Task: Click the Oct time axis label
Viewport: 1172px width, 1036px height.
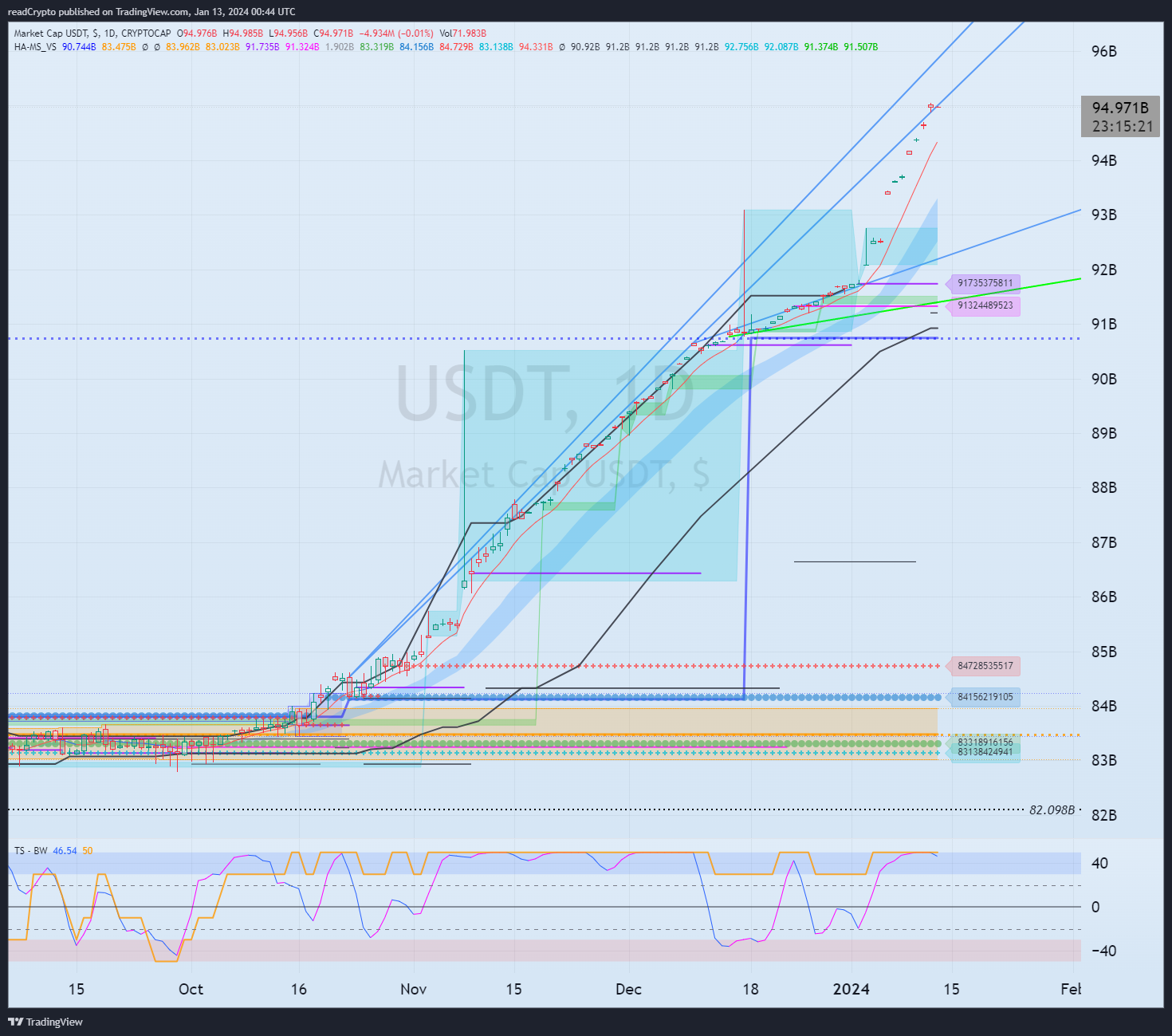Action: pos(191,989)
